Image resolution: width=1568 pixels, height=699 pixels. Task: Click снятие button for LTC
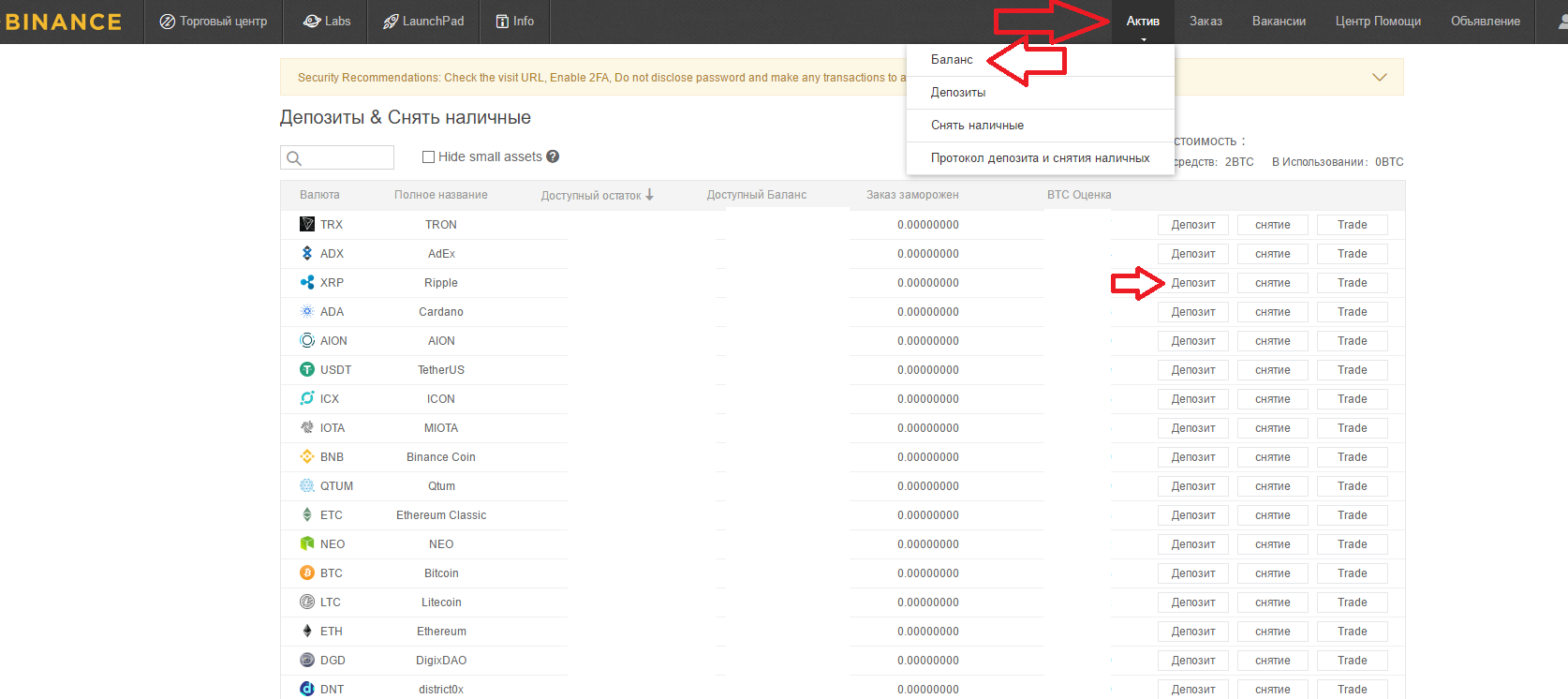[1273, 602]
